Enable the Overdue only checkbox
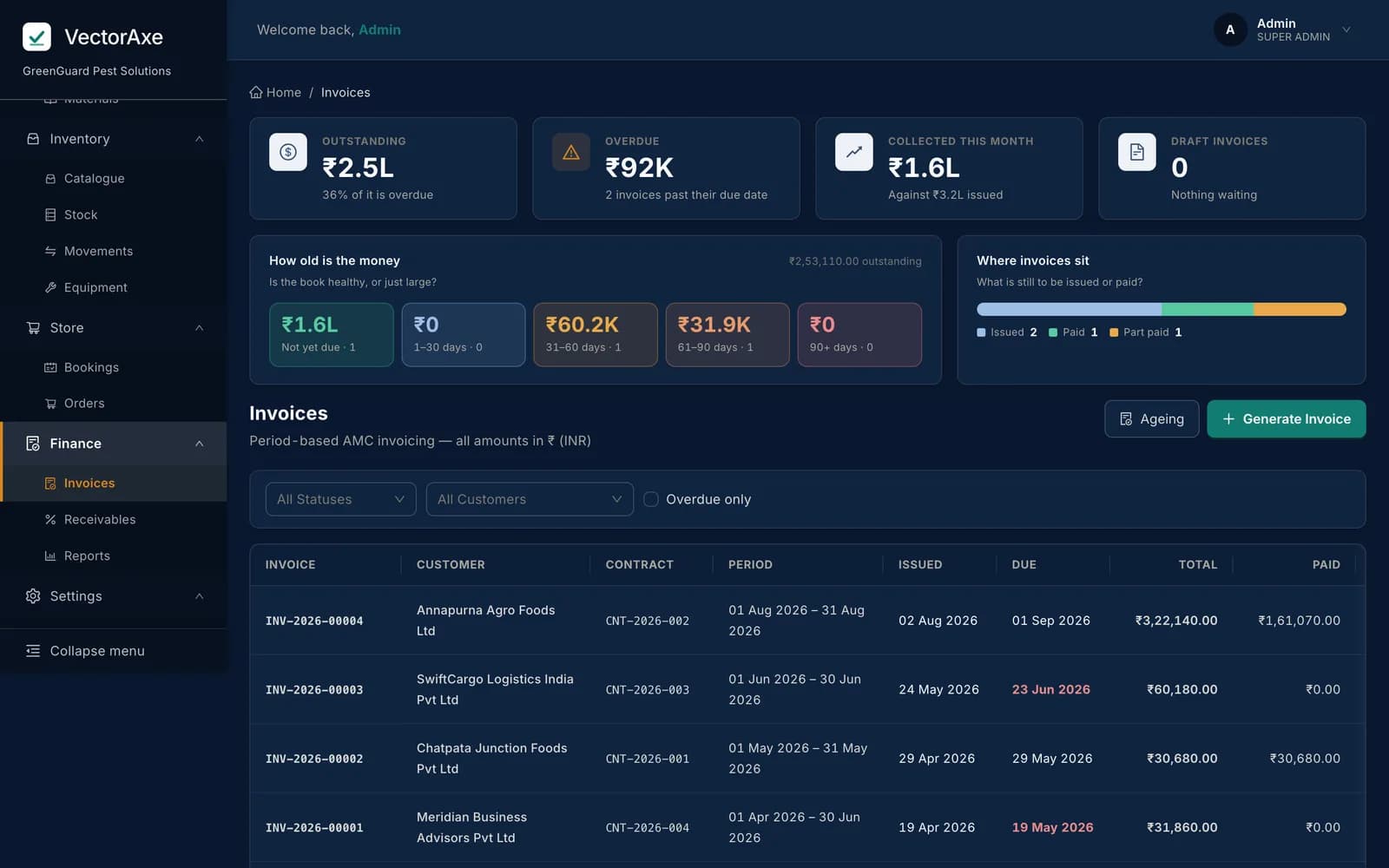The height and width of the screenshot is (868, 1389). (651, 499)
